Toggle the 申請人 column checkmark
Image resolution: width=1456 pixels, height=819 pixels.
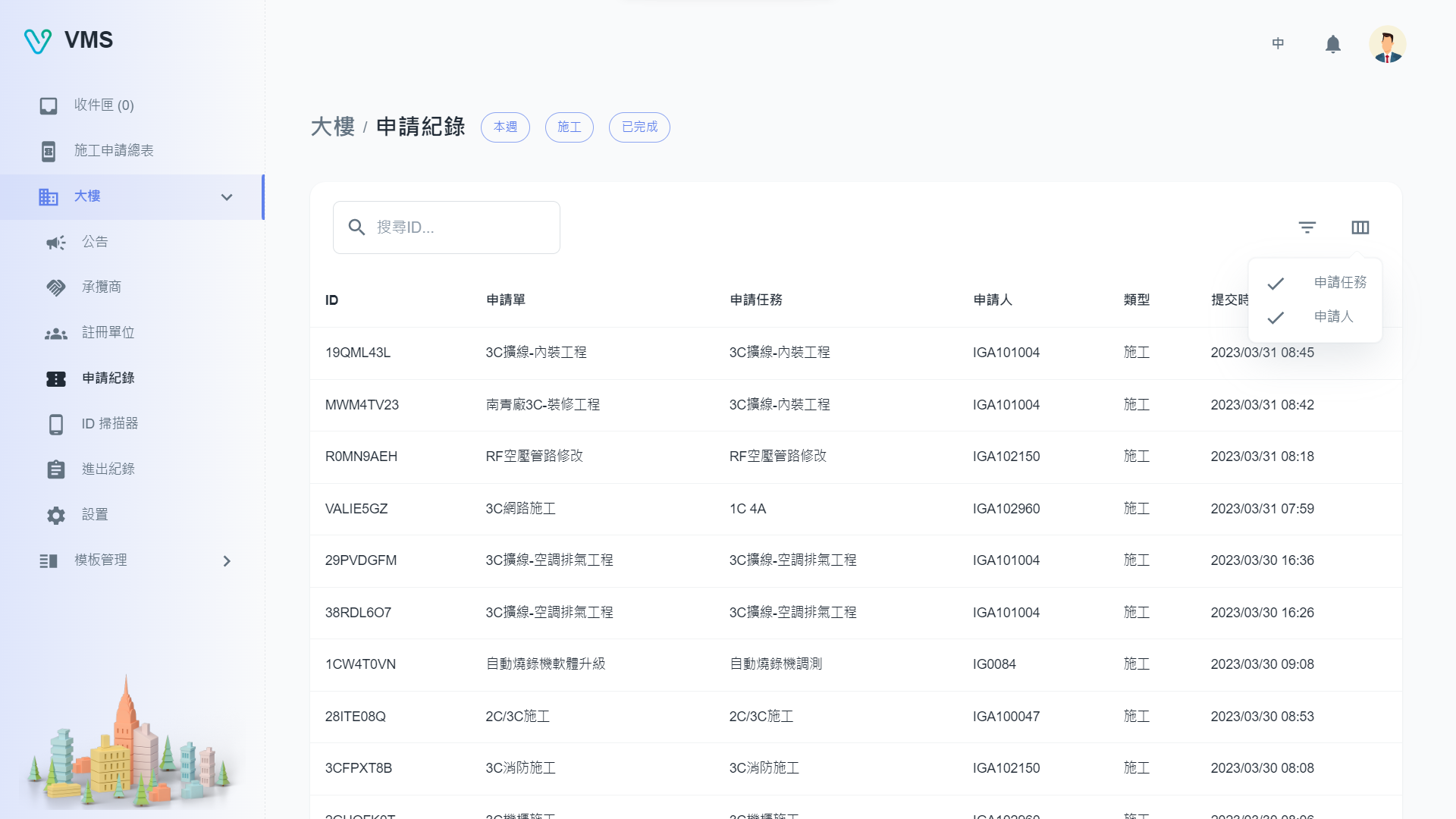(x=1276, y=318)
